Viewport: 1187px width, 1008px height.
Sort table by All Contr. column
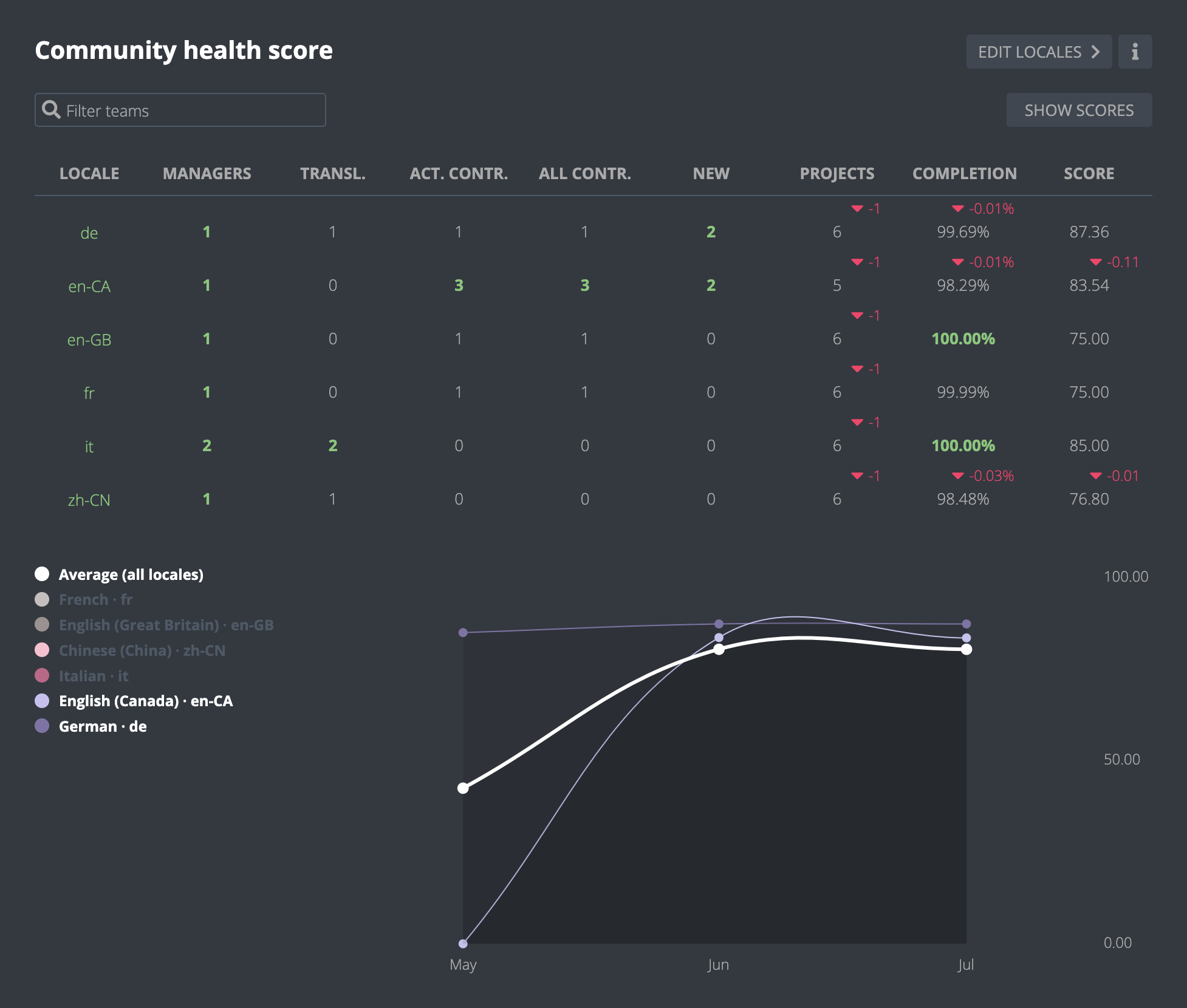click(x=585, y=174)
